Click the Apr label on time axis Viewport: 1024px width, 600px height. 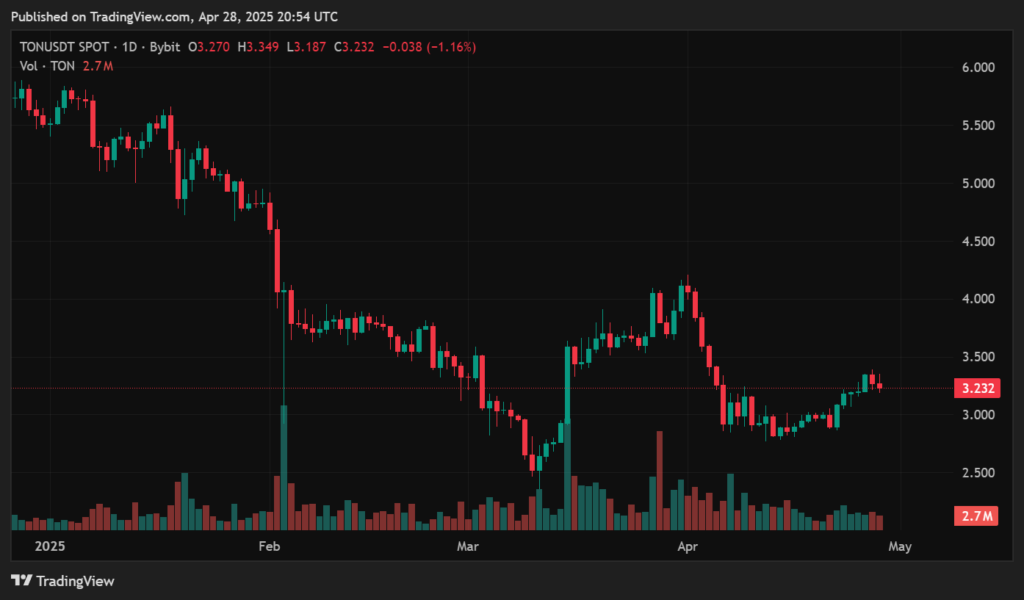(688, 546)
